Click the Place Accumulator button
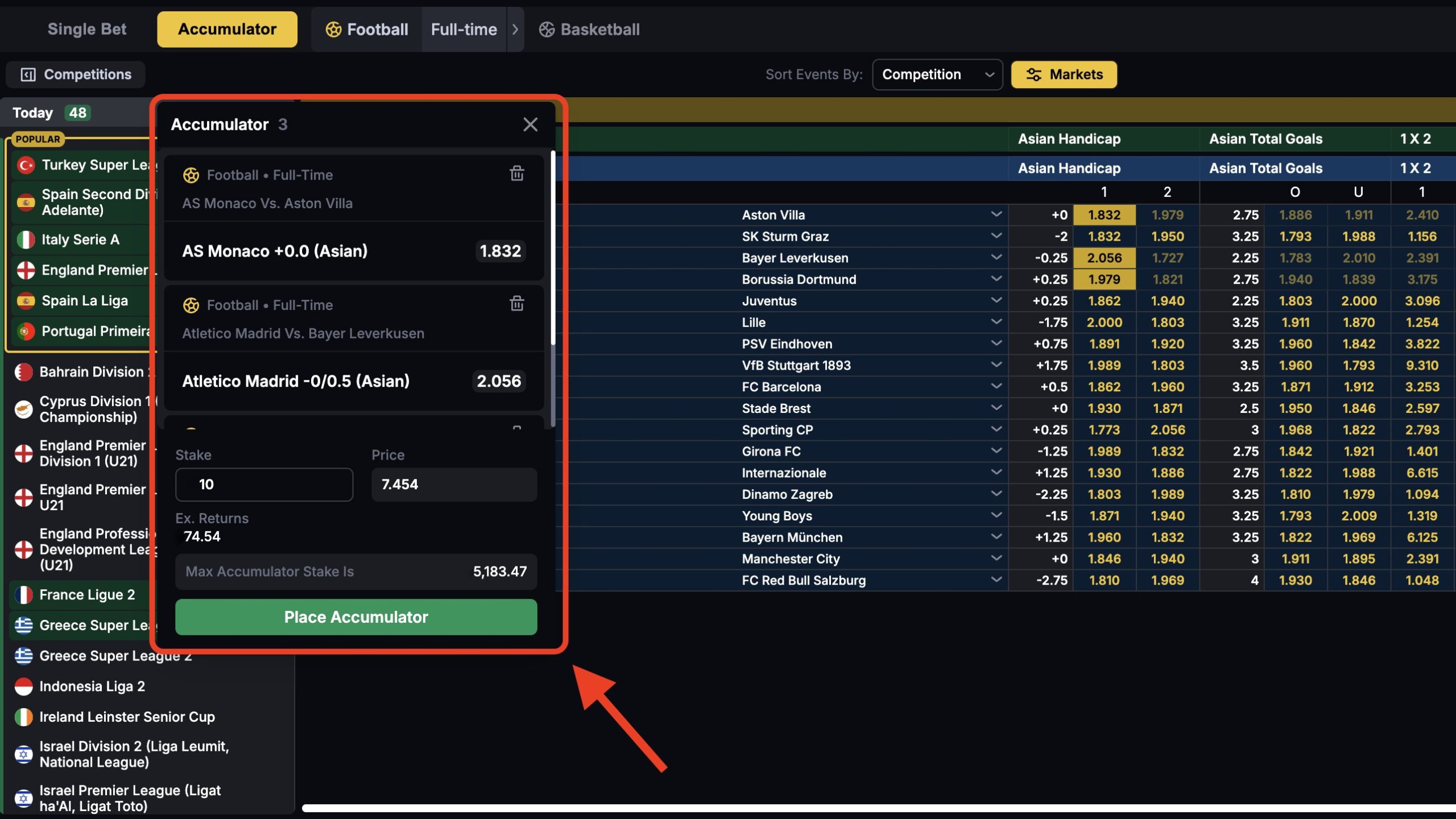This screenshot has width=1456, height=819. point(356,617)
